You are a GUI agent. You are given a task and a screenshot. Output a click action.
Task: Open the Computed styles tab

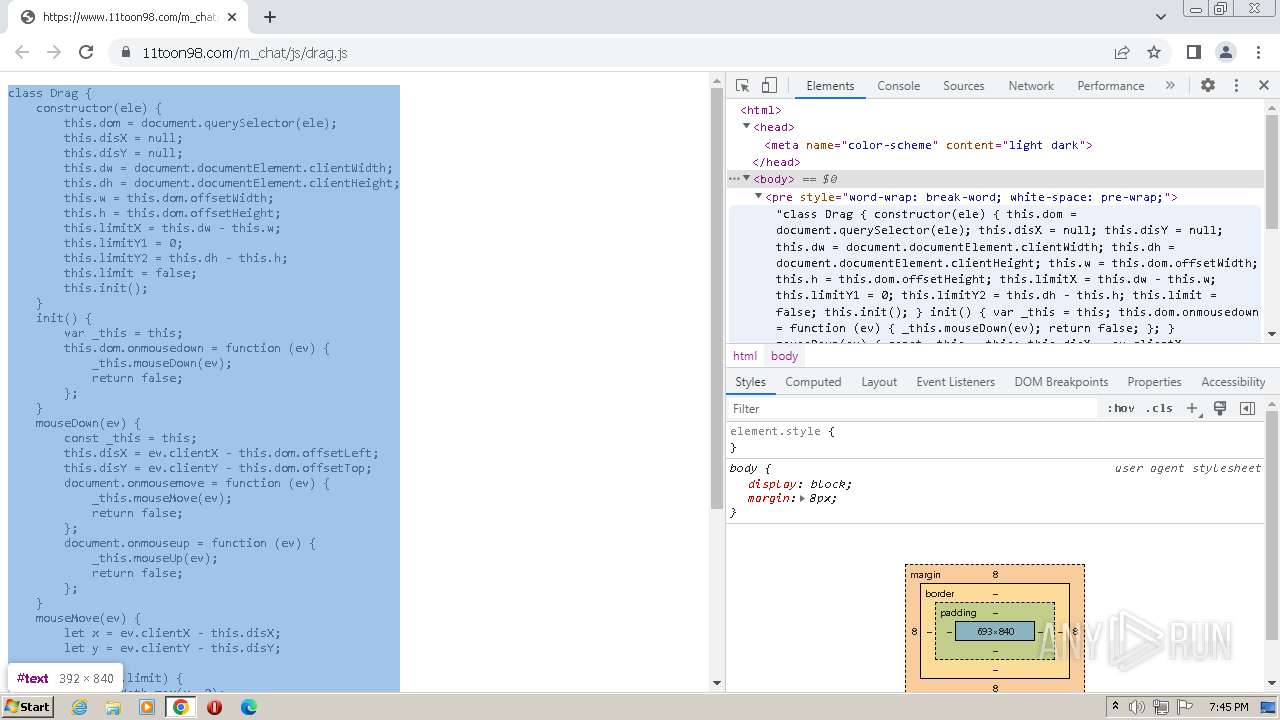coord(813,382)
